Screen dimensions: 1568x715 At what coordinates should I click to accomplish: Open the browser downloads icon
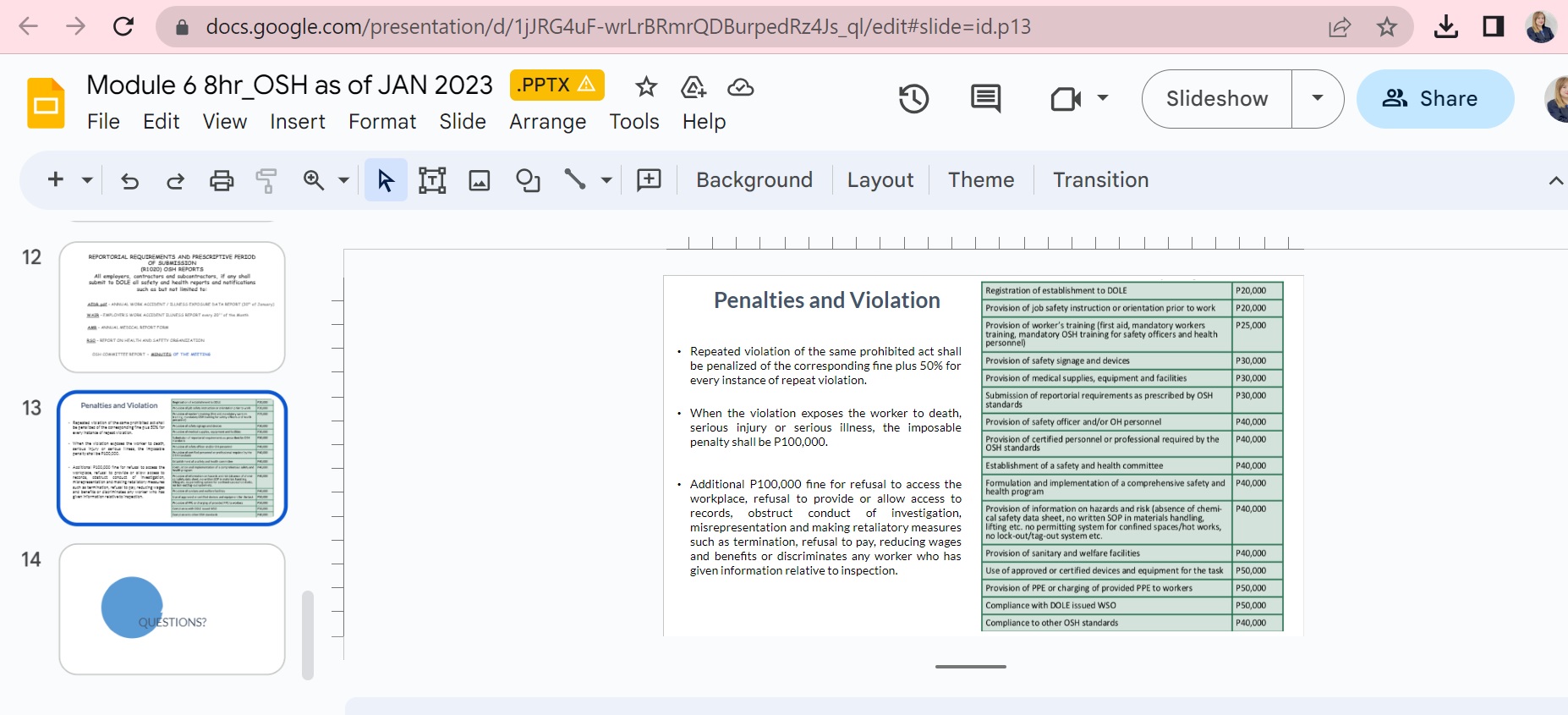click(x=1446, y=27)
